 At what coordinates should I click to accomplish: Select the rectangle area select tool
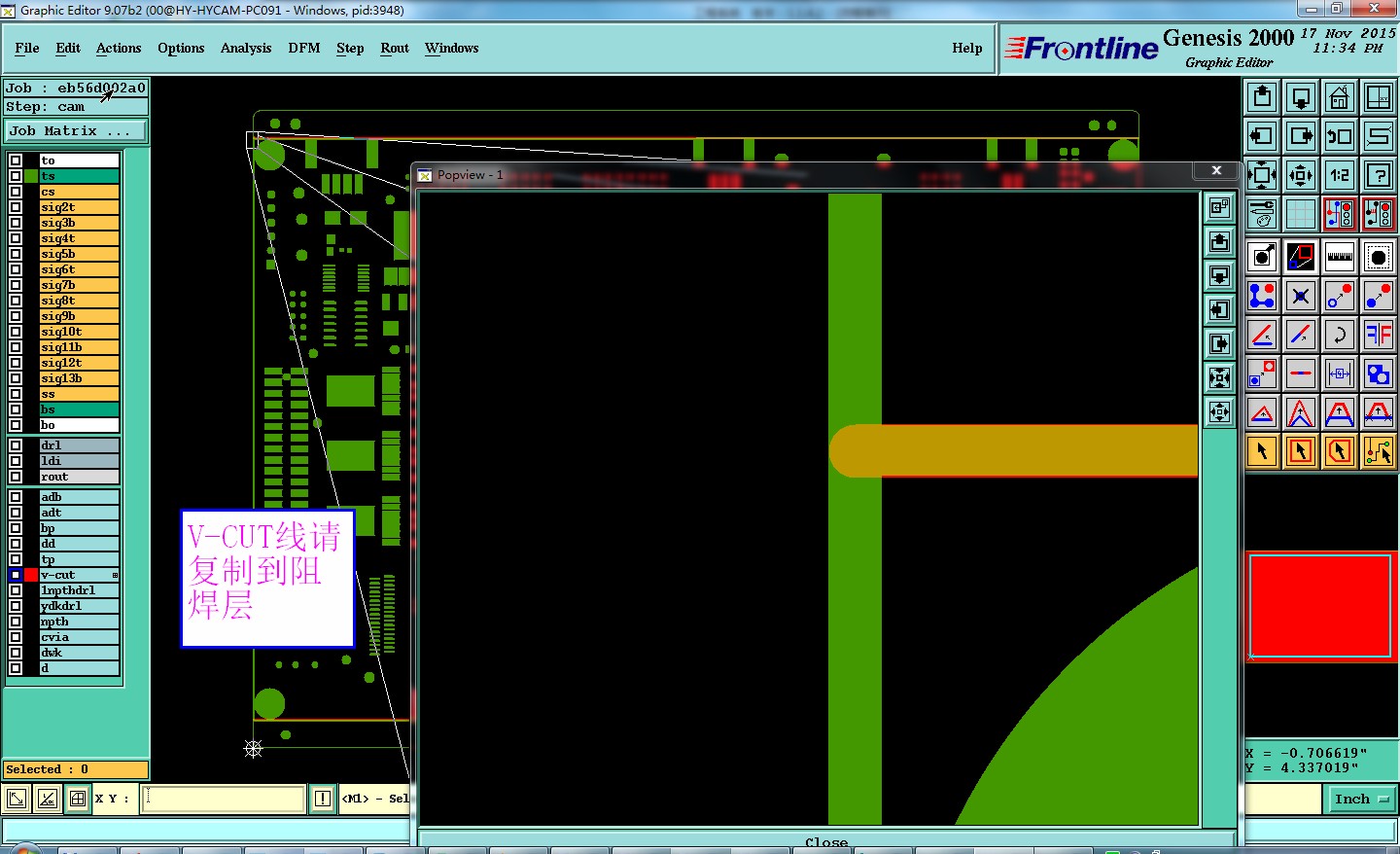tap(1301, 451)
